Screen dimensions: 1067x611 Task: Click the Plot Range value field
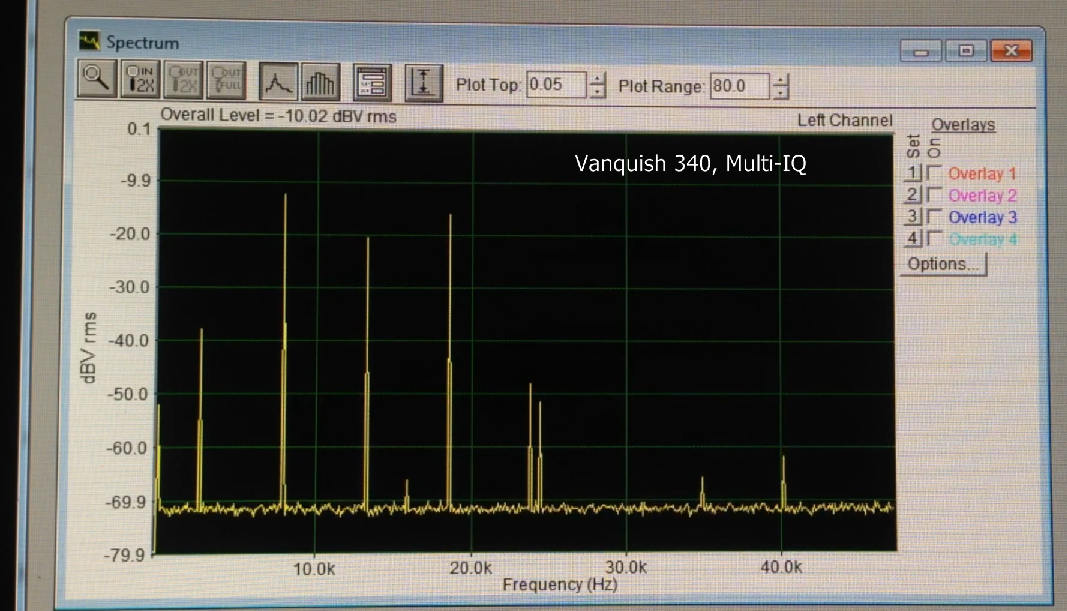(x=740, y=86)
